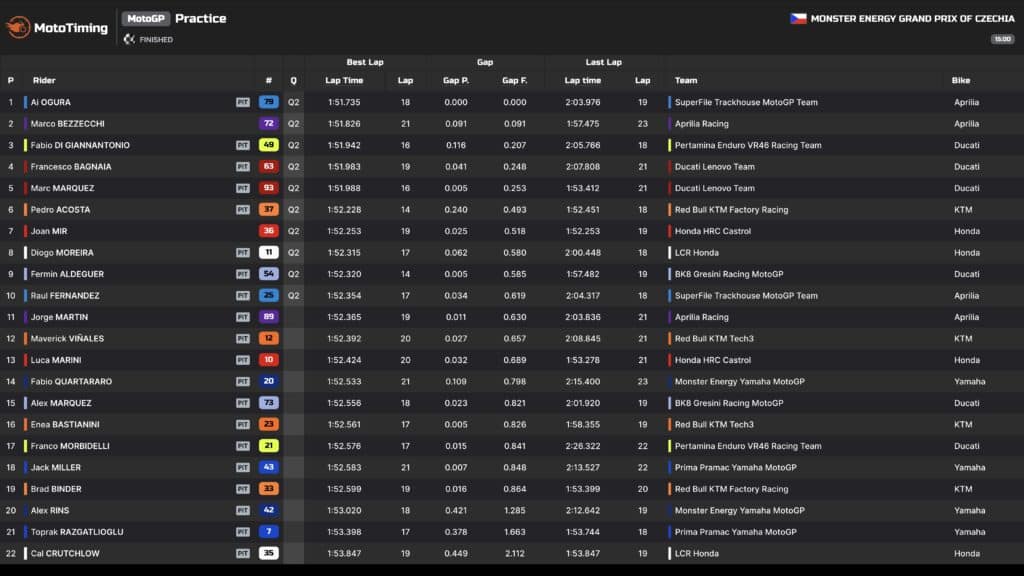This screenshot has width=1024, height=576.
Task: Click the Q column header
Action: [x=293, y=80]
